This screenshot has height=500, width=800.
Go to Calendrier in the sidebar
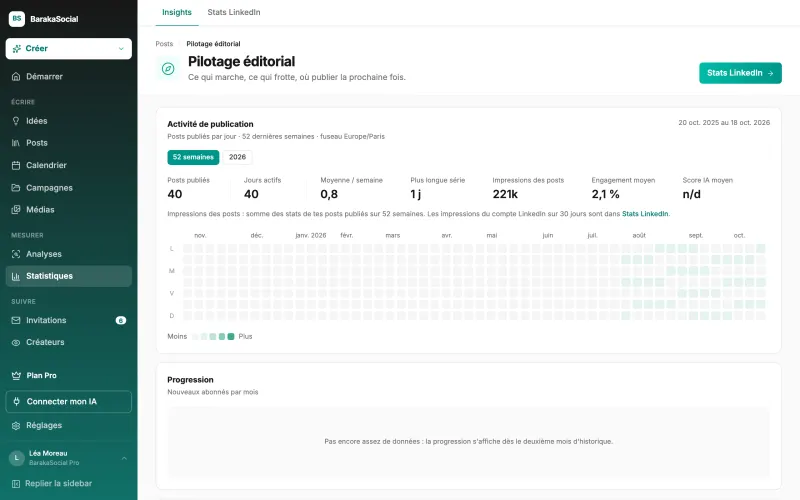[x=68, y=165]
